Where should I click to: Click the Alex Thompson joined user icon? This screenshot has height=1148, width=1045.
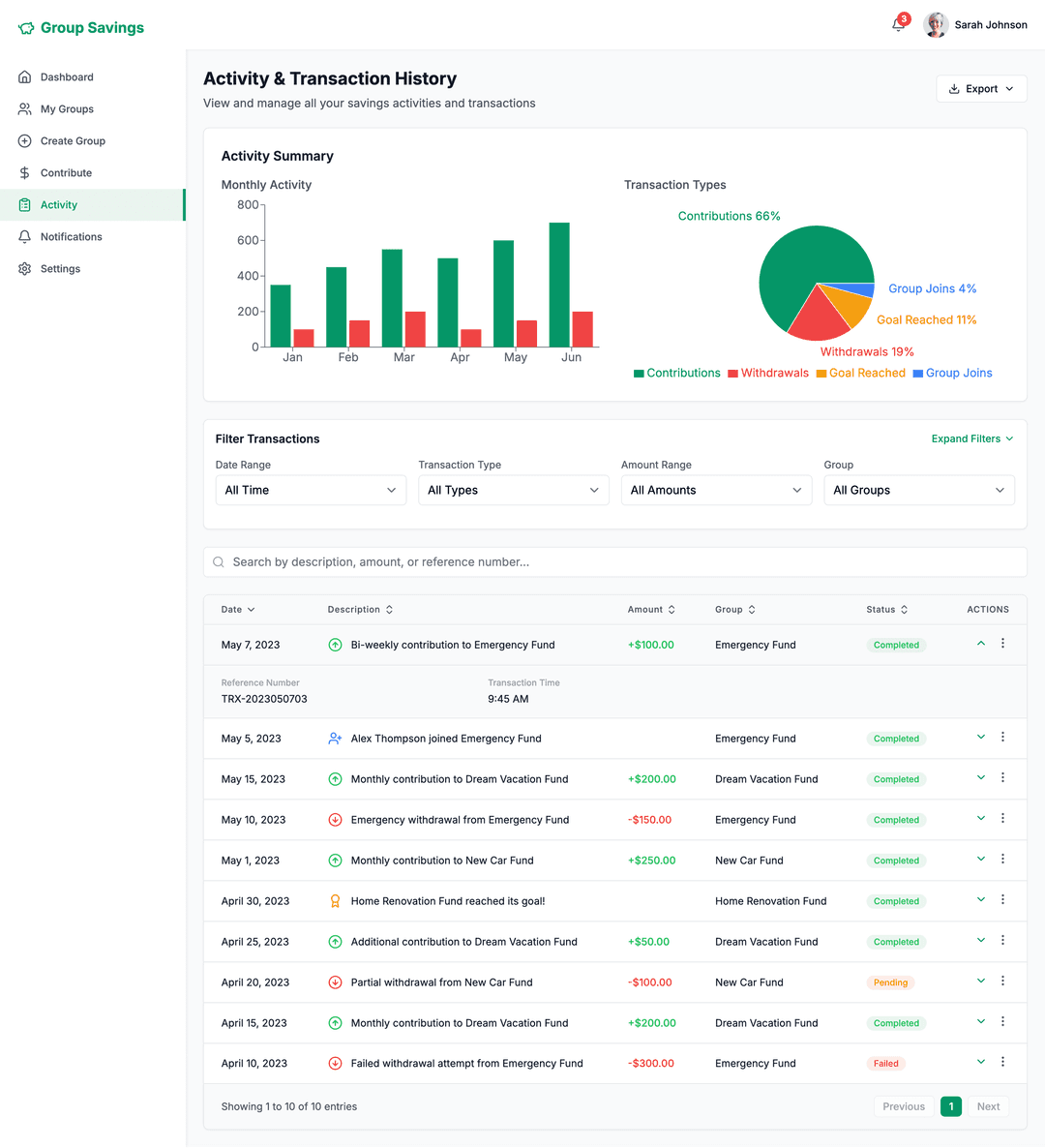(335, 739)
